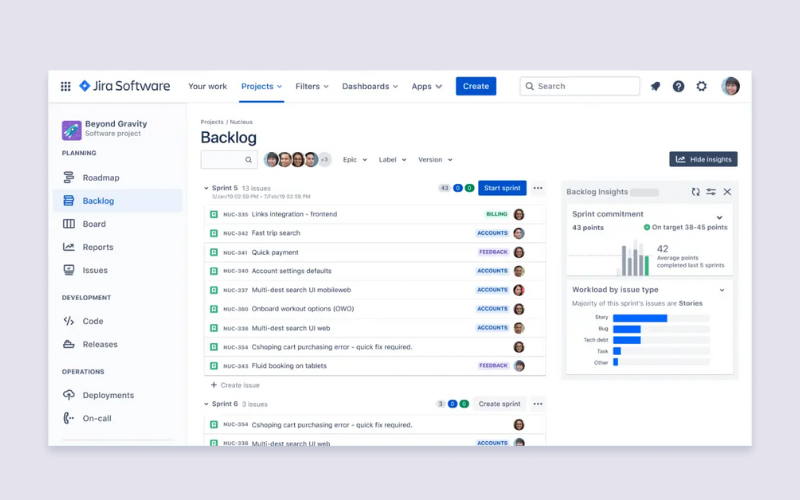Open the app switcher grid icon
The width and height of the screenshot is (800, 500).
click(x=66, y=86)
